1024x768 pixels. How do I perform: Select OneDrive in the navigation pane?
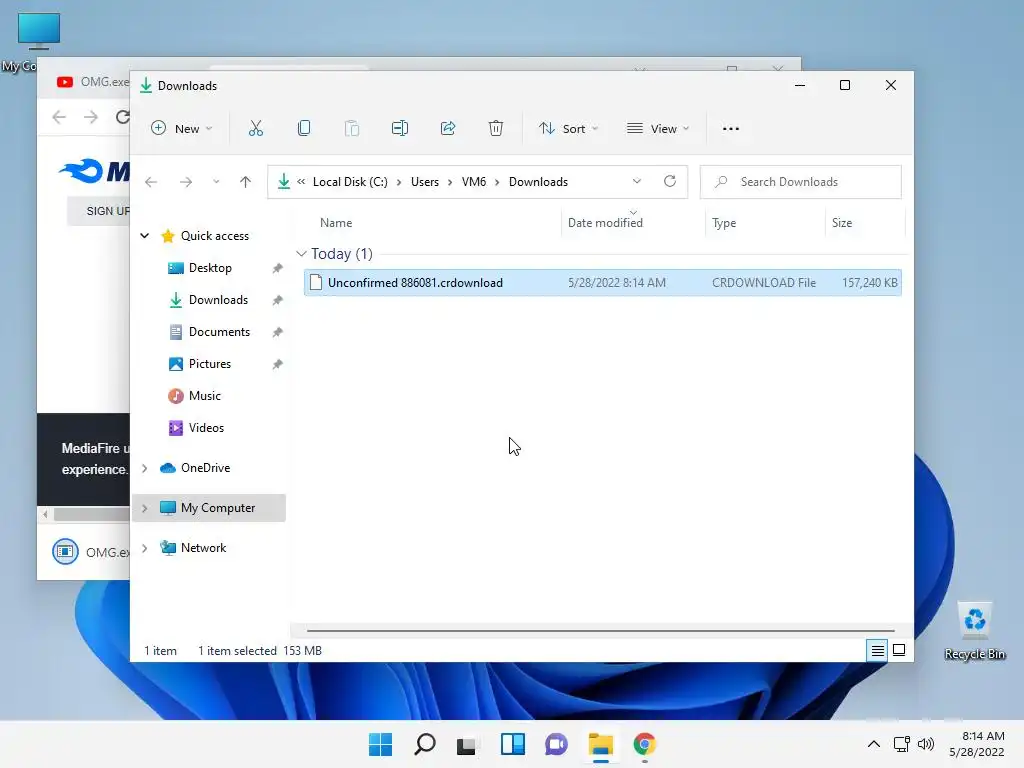[205, 468]
